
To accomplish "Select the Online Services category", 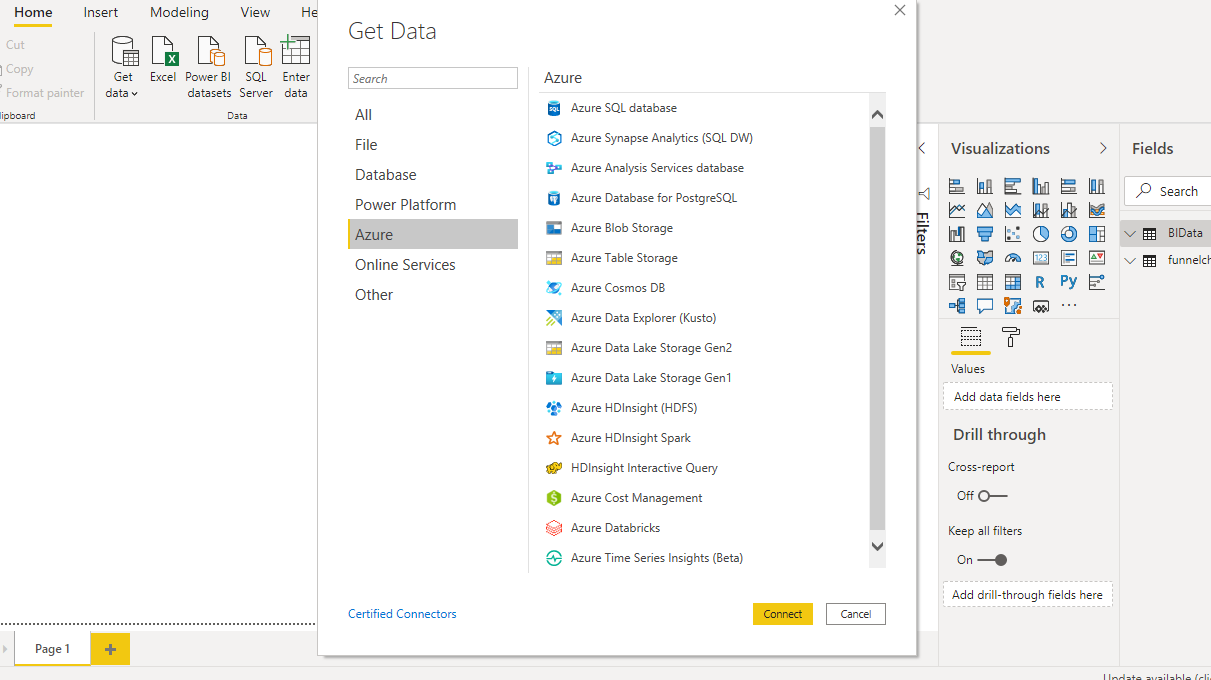I will [x=405, y=265].
